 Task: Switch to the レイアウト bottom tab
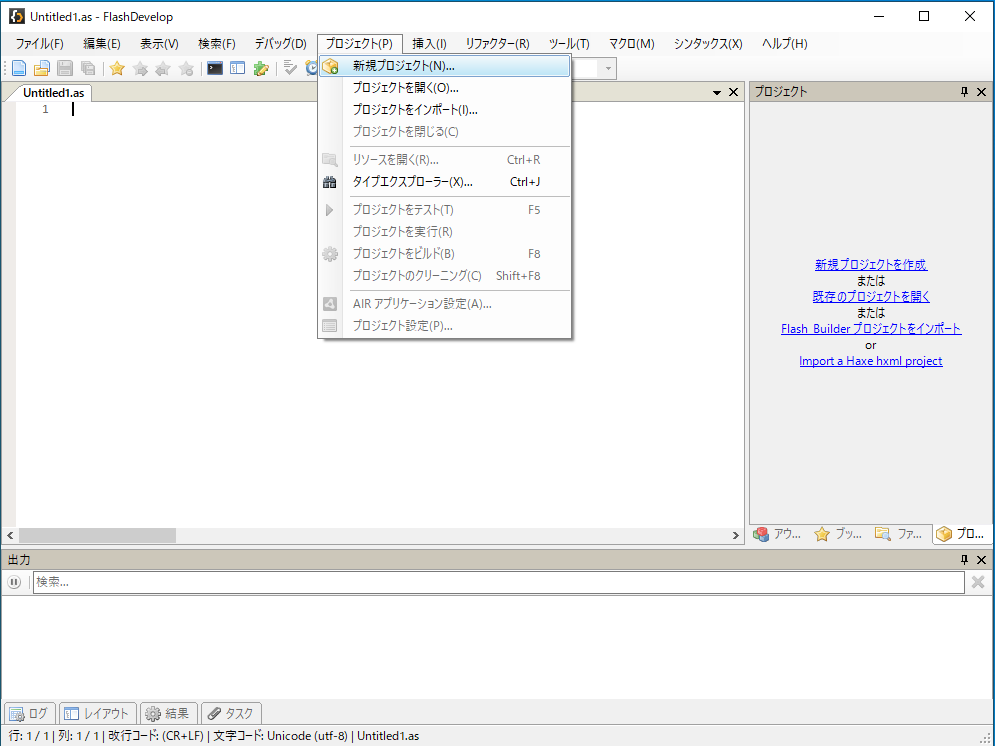click(x=97, y=714)
